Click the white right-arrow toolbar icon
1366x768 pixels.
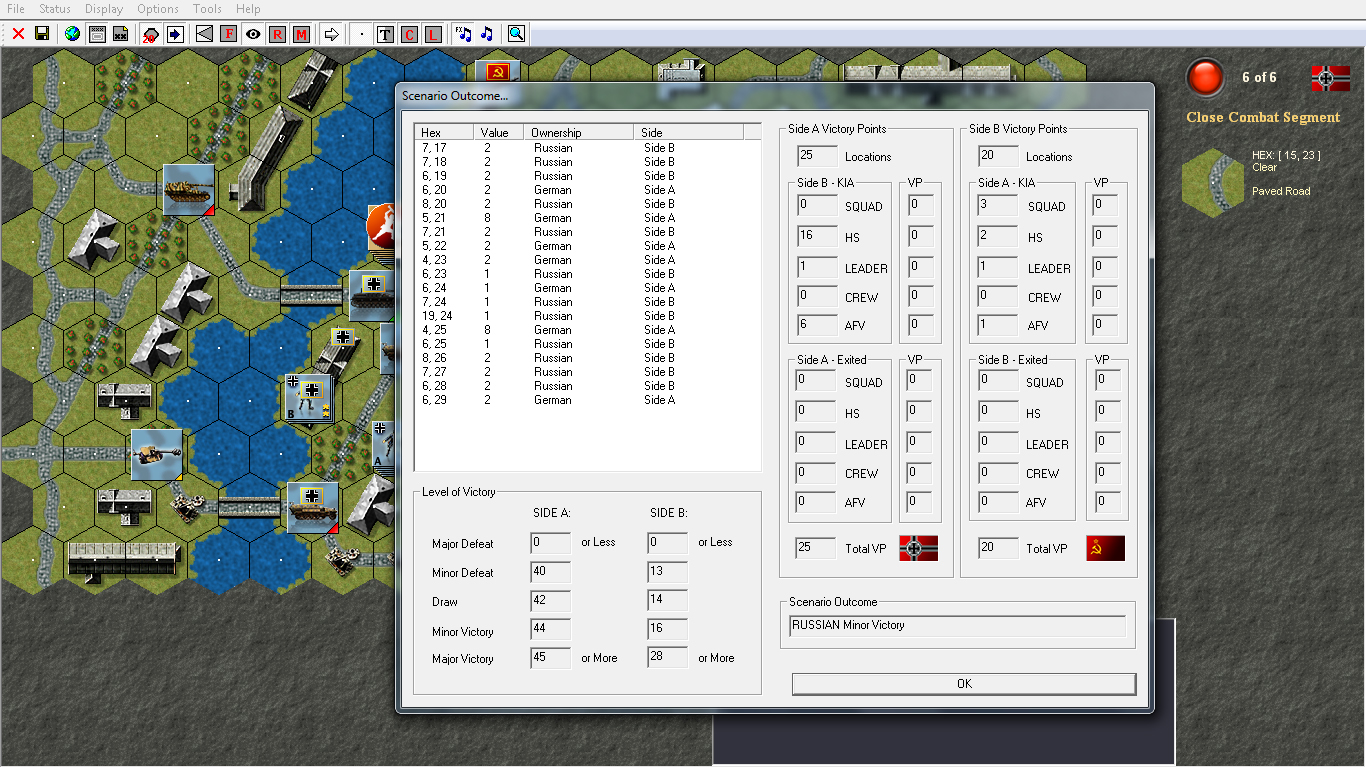pos(331,34)
